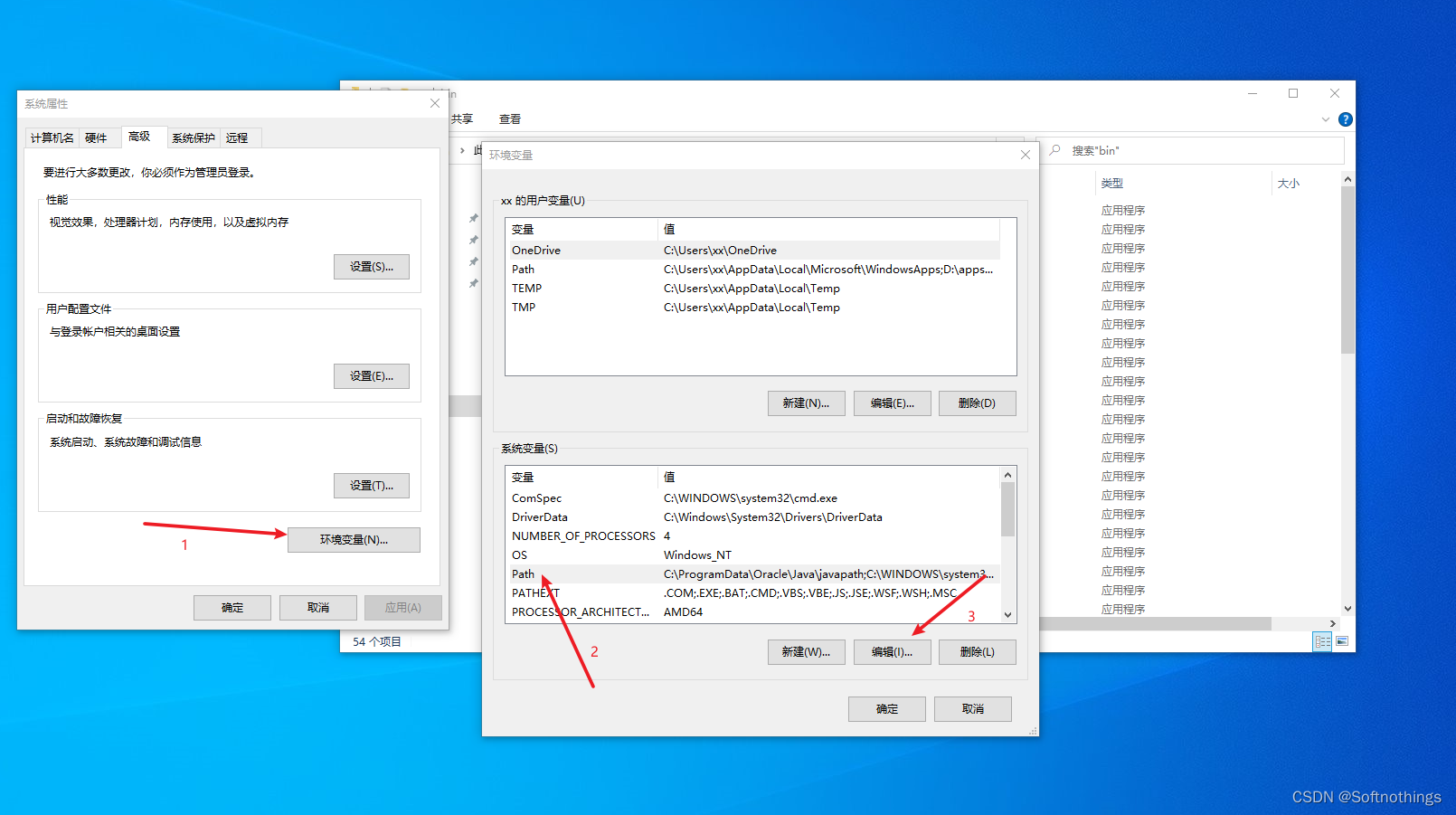
Task: Confirm System Properties with 确定
Action: click(x=232, y=608)
